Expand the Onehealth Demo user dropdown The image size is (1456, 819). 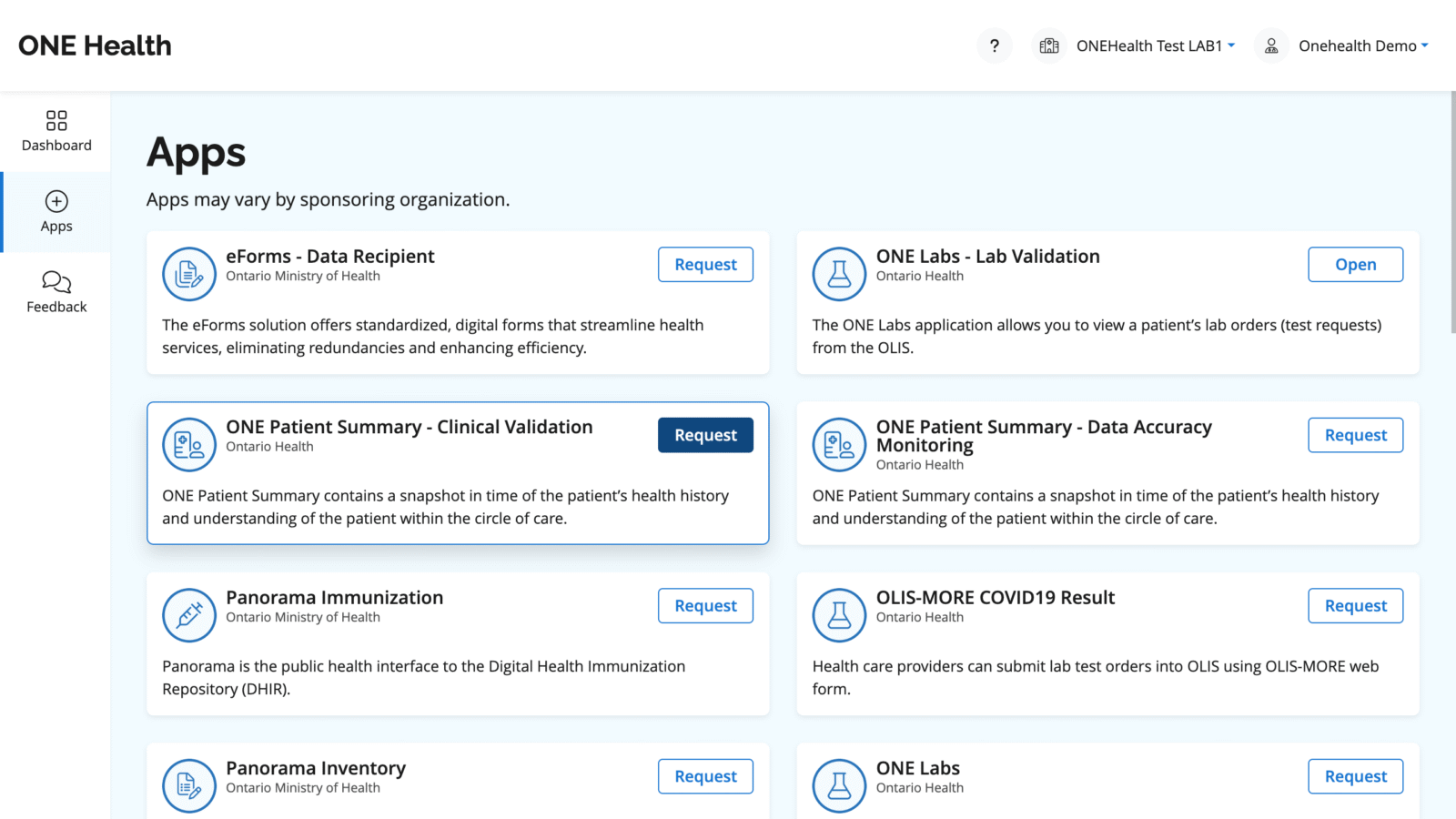point(1363,45)
